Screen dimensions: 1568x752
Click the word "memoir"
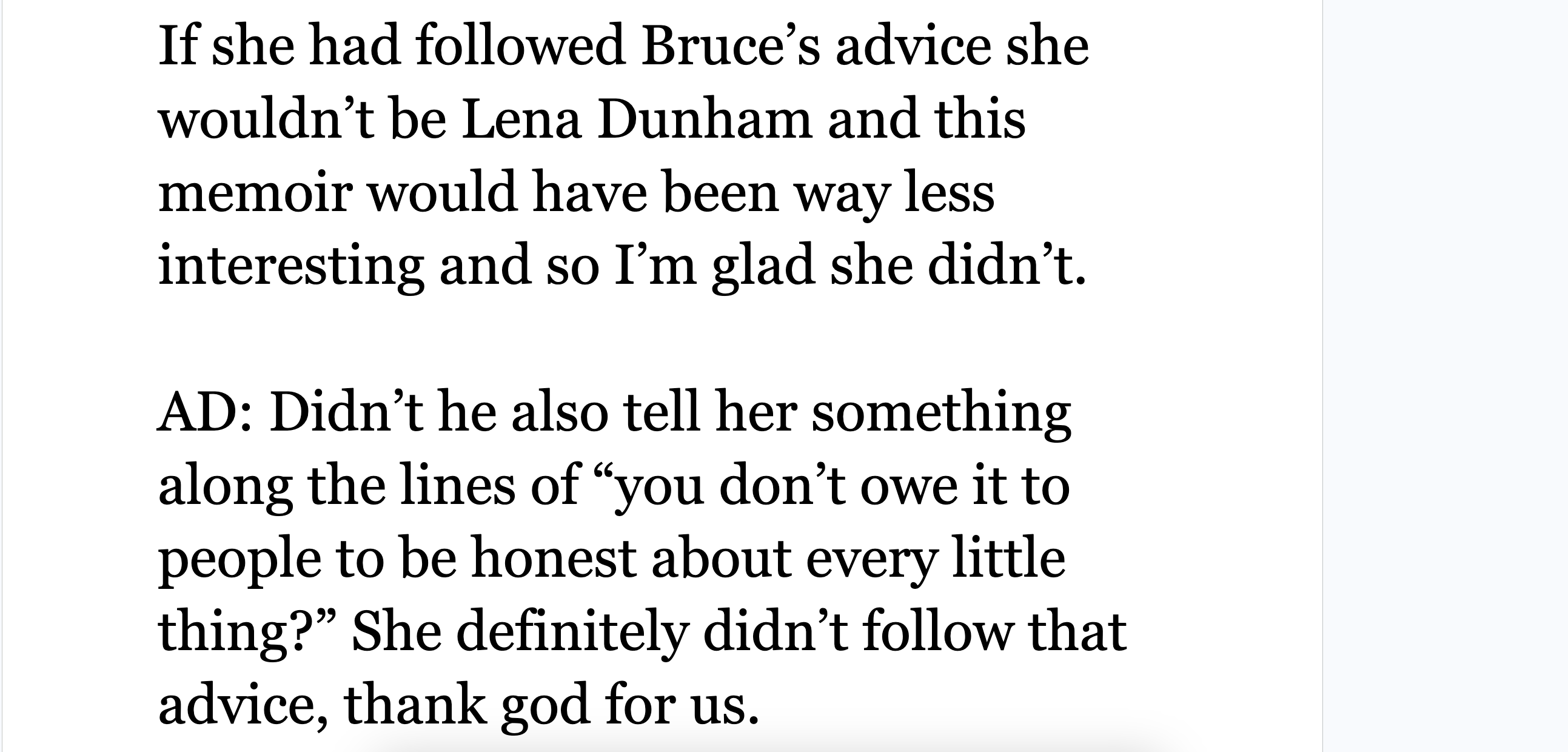256,192
